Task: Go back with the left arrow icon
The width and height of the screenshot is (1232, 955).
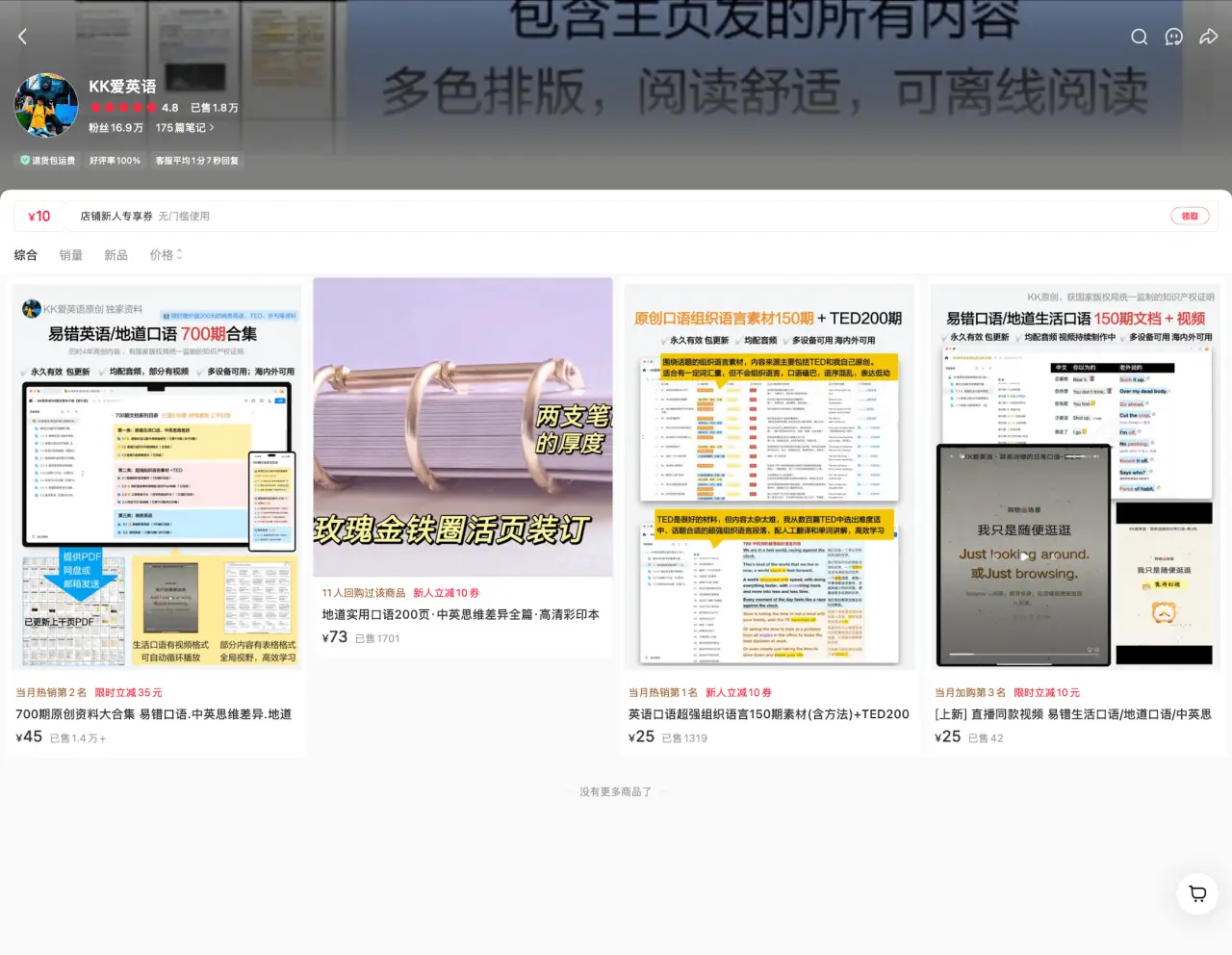Action: [x=22, y=37]
